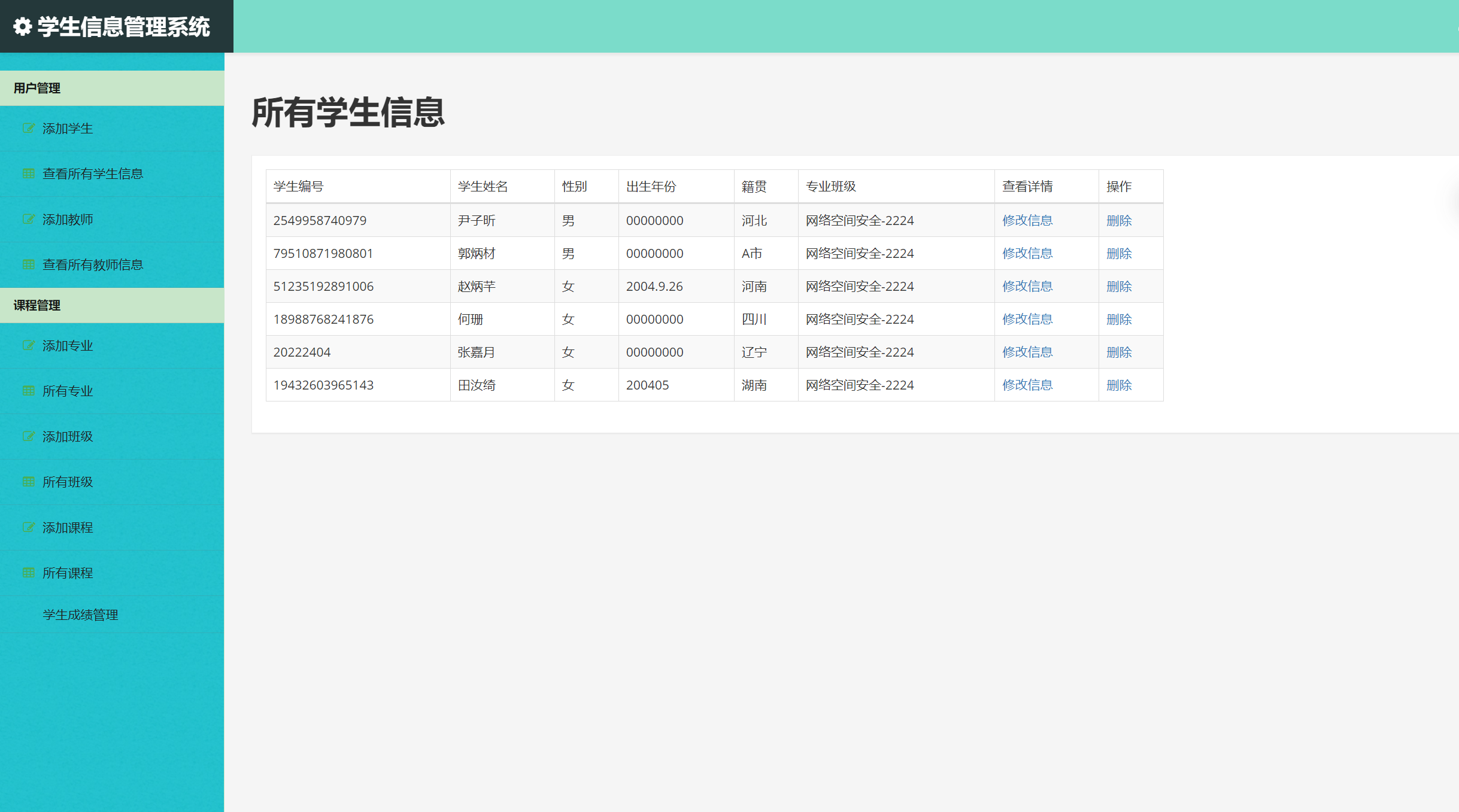Viewport: 1459px width, 812px height.
Task: Select the 用户管理 section header
Action: 37,88
